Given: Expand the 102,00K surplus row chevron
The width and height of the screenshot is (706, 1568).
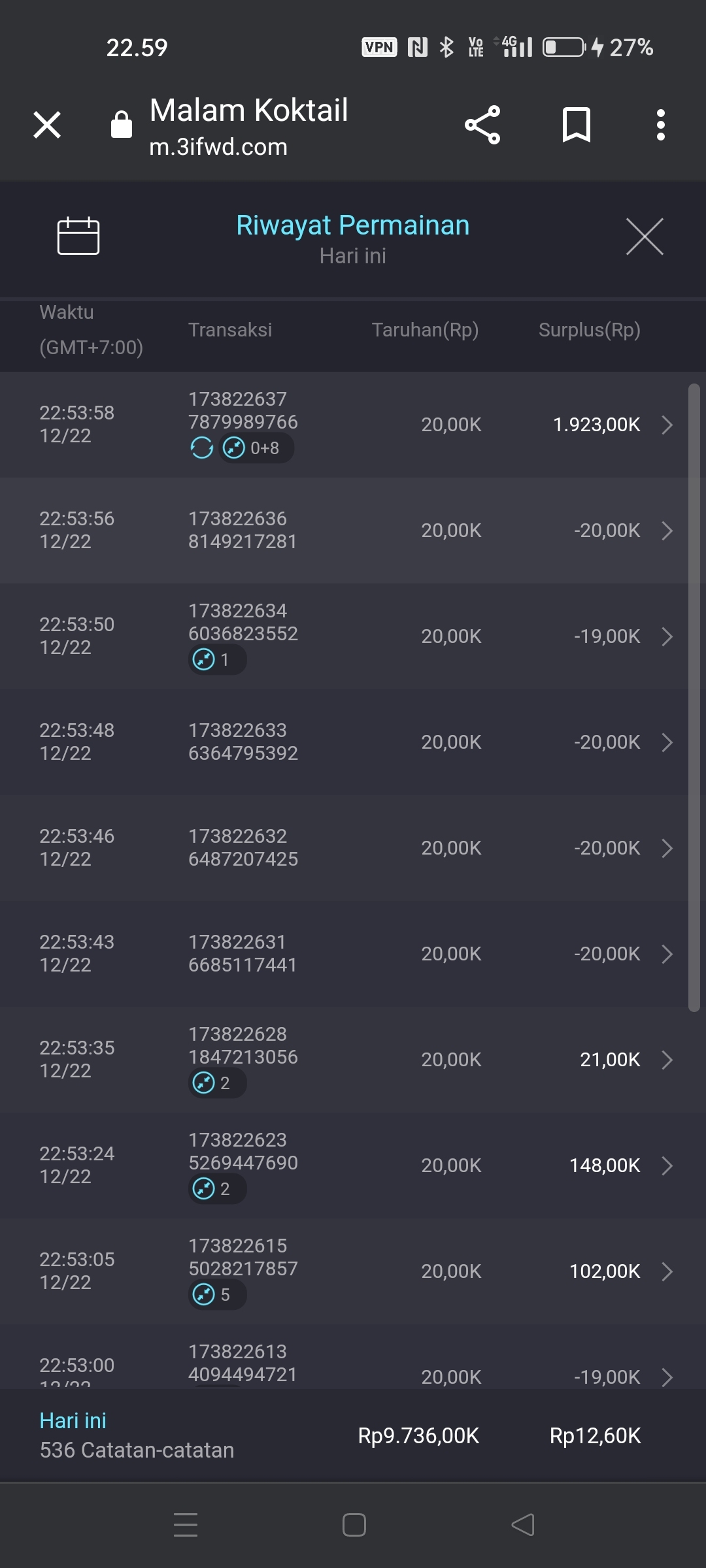Looking at the screenshot, I should 667,1271.
